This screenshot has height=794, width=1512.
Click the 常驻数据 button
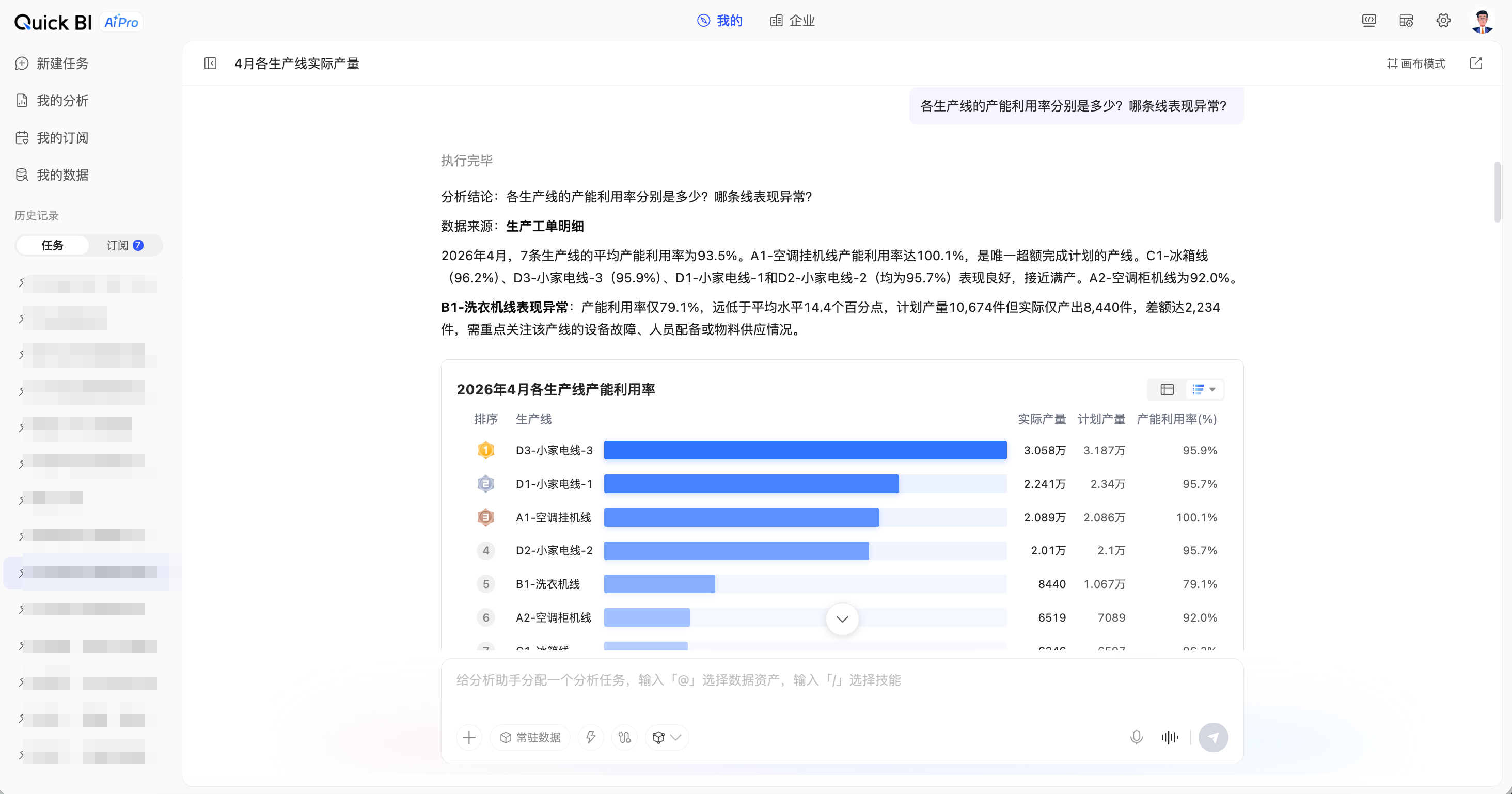click(529, 737)
